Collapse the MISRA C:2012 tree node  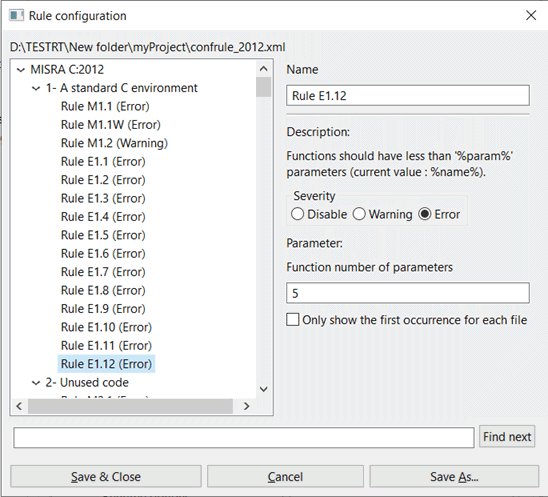click(21, 70)
